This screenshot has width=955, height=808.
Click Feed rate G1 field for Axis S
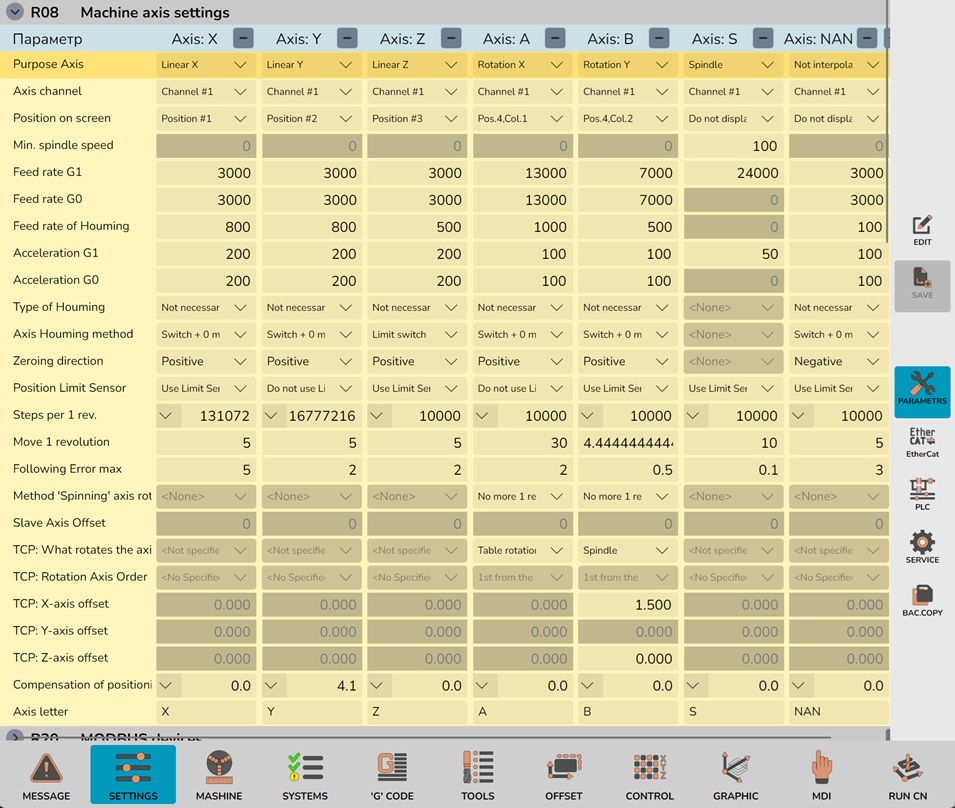click(735, 173)
